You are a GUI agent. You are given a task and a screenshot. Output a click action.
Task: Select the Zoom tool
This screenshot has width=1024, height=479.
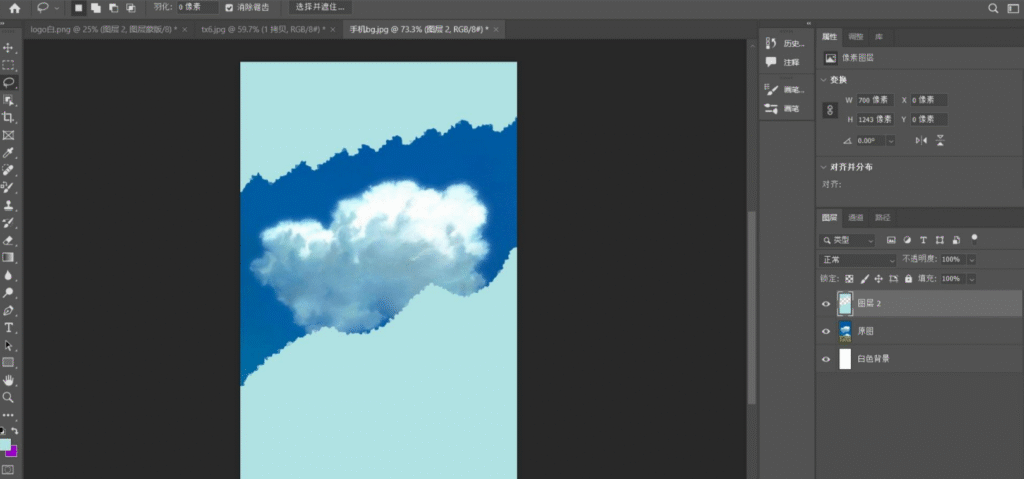[8, 397]
